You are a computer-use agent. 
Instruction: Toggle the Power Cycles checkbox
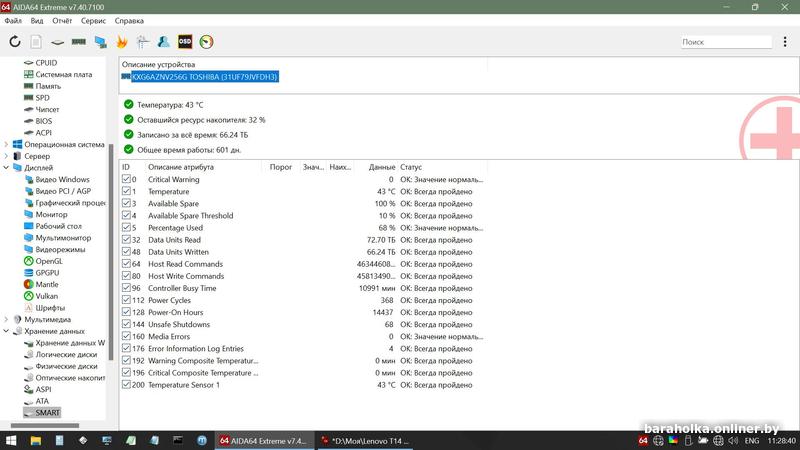coord(126,300)
